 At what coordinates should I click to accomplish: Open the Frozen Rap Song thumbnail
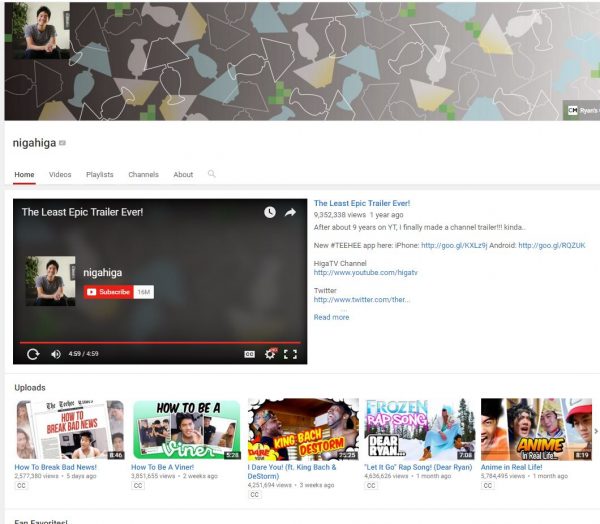tap(420, 429)
